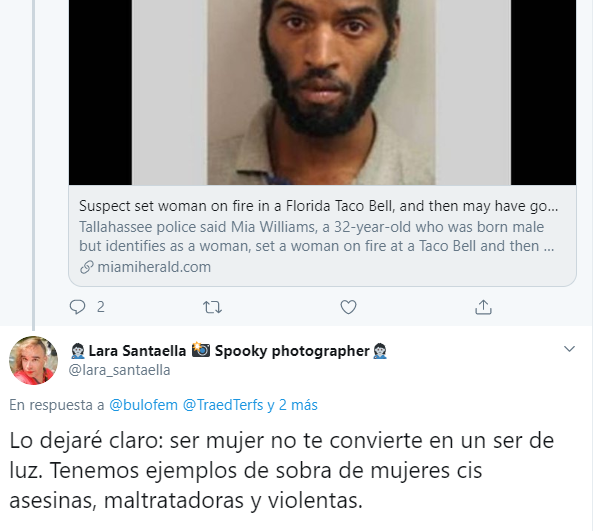The width and height of the screenshot is (594, 531).
Task: Click the article description about Tallahassee police
Action: (x=317, y=236)
